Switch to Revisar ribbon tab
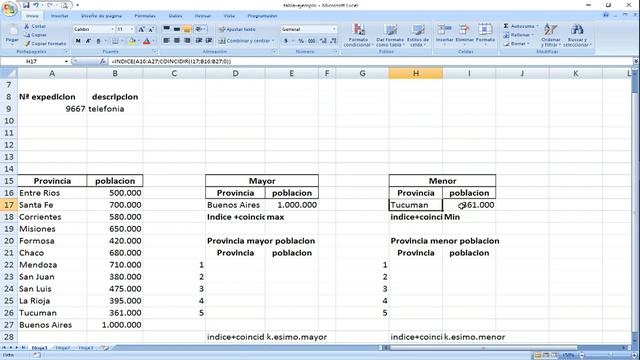The image size is (640, 360). [x=203, y=16]
